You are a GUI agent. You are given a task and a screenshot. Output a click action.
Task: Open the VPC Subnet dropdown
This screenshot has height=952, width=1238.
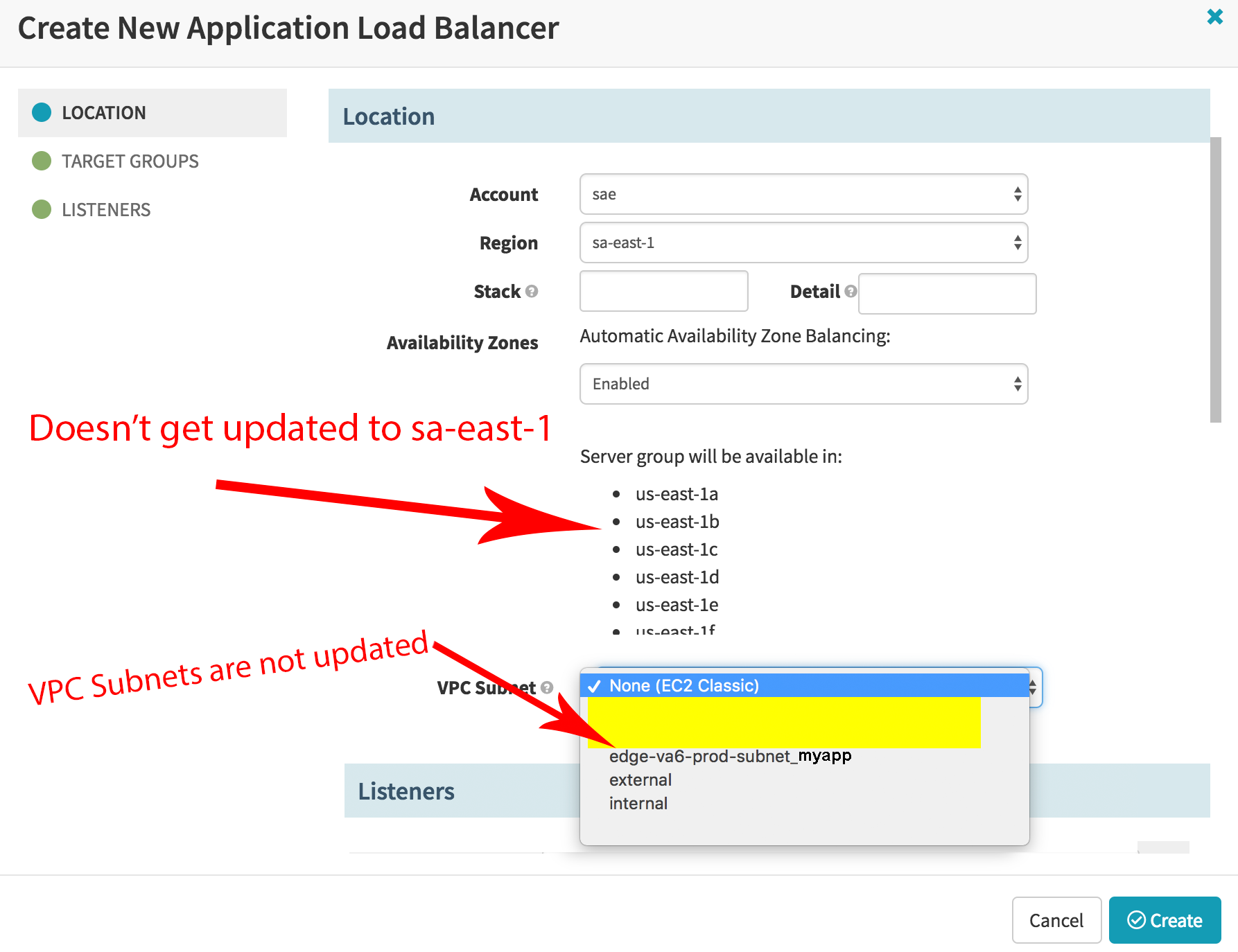804,686
